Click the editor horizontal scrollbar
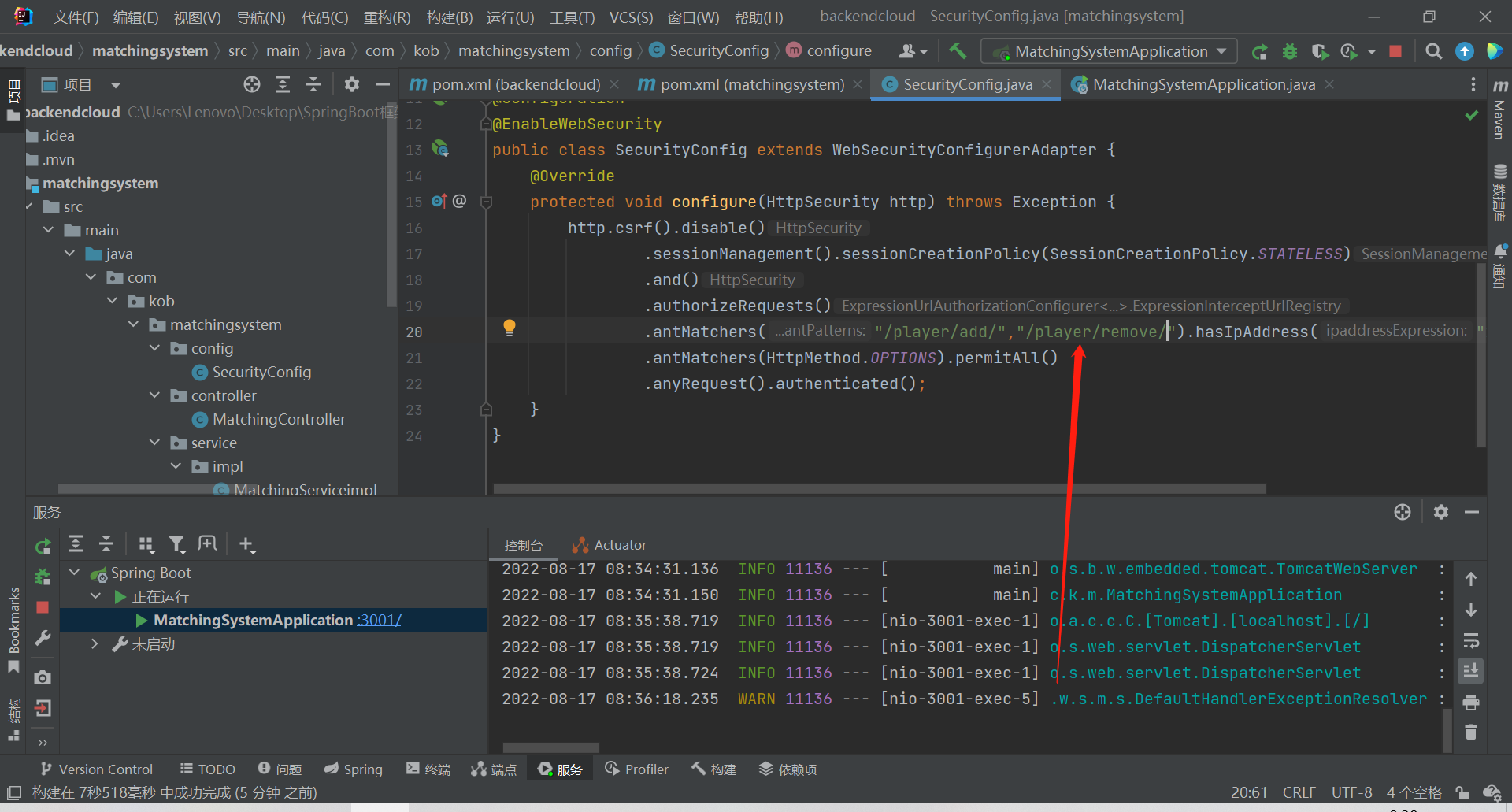The width and height of the screenshot is (1512, 812). [x=880, y=489]
